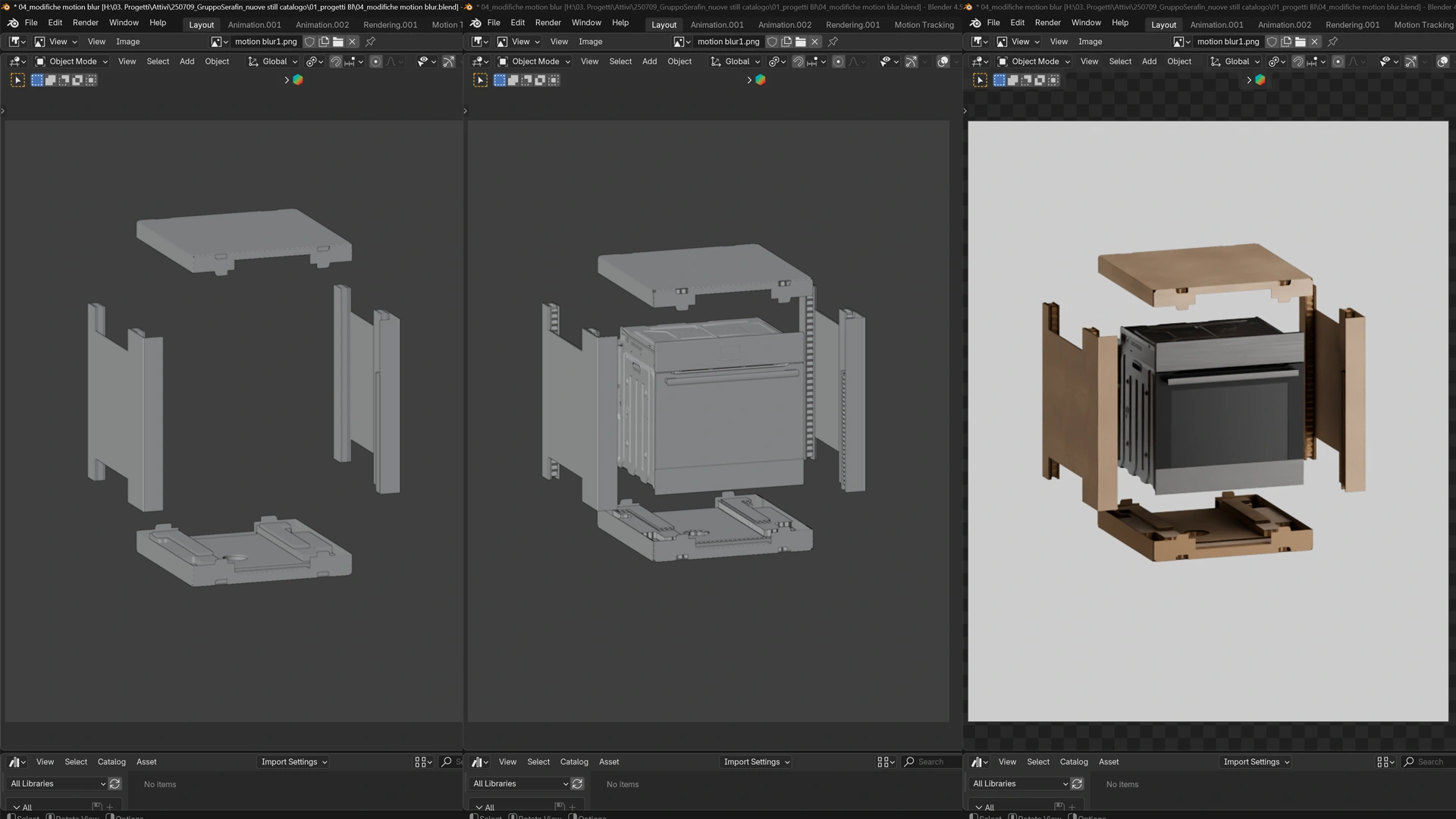Expand the All Libraries dropdown in right window
Image resolution: width=1456 pixels, height=819 pixels.
[1020, 783]
